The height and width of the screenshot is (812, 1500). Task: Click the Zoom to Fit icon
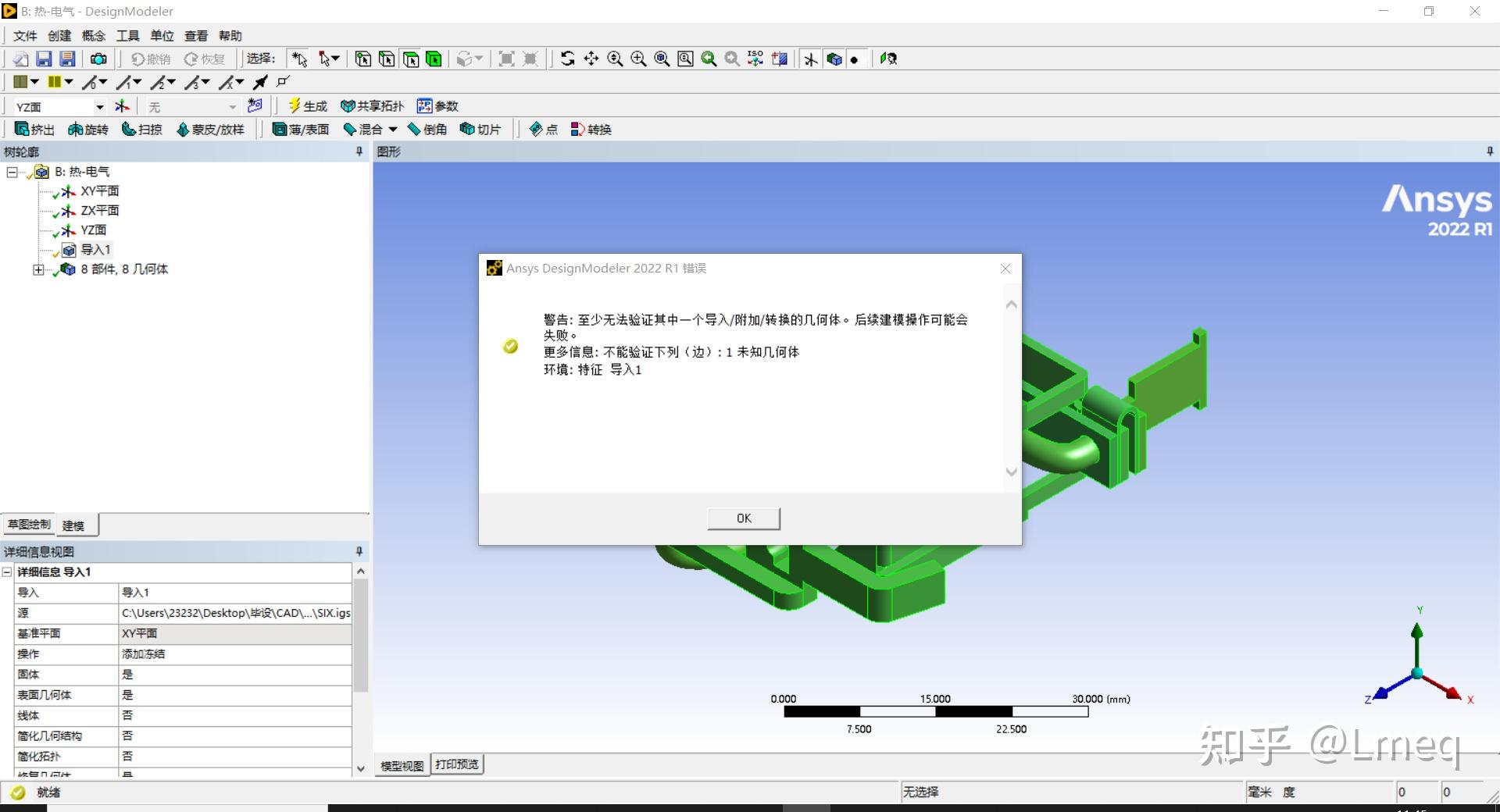pyautogui.click(x=662, y=59)
